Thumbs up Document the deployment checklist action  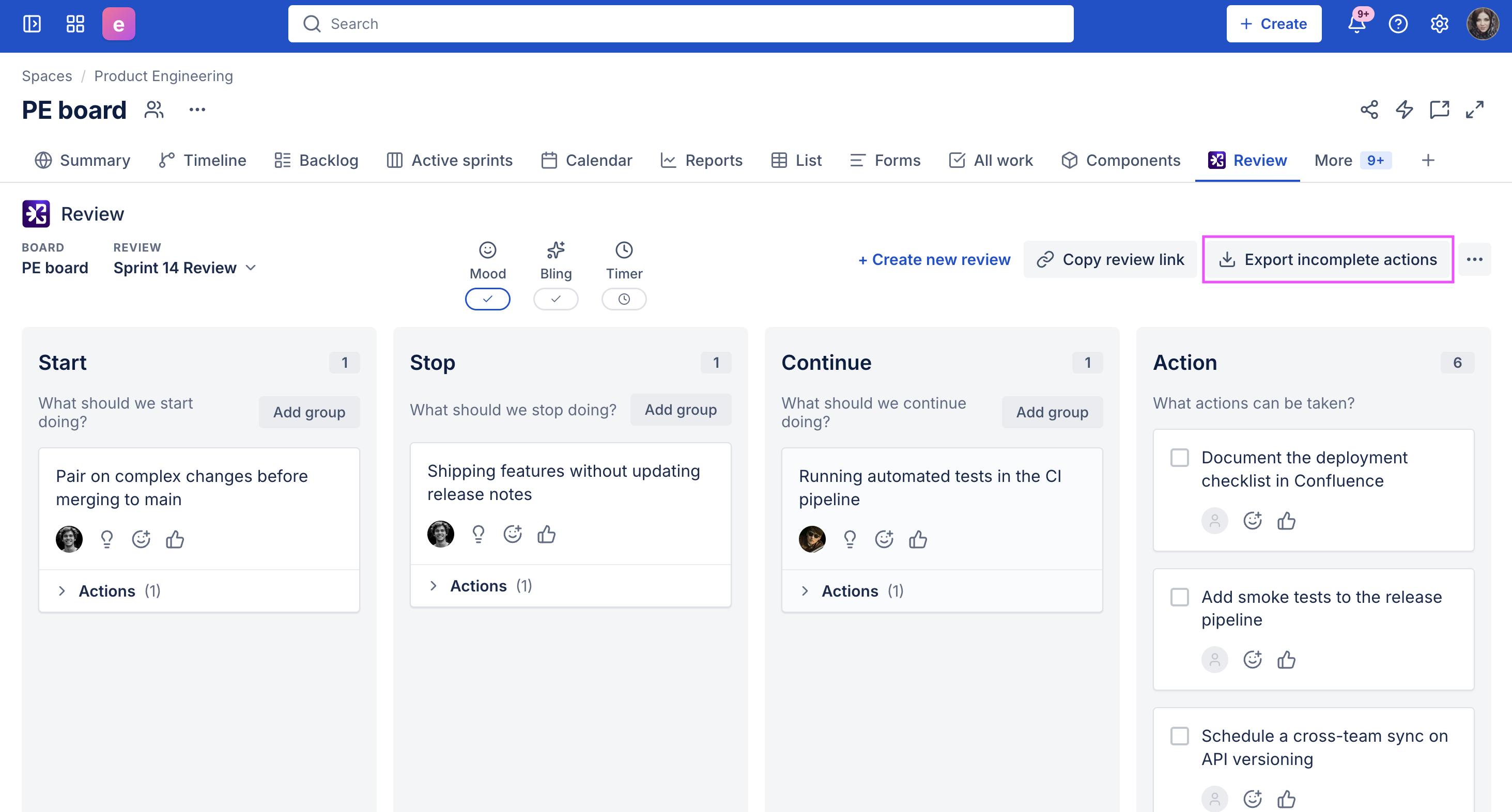coord(1286,520)
